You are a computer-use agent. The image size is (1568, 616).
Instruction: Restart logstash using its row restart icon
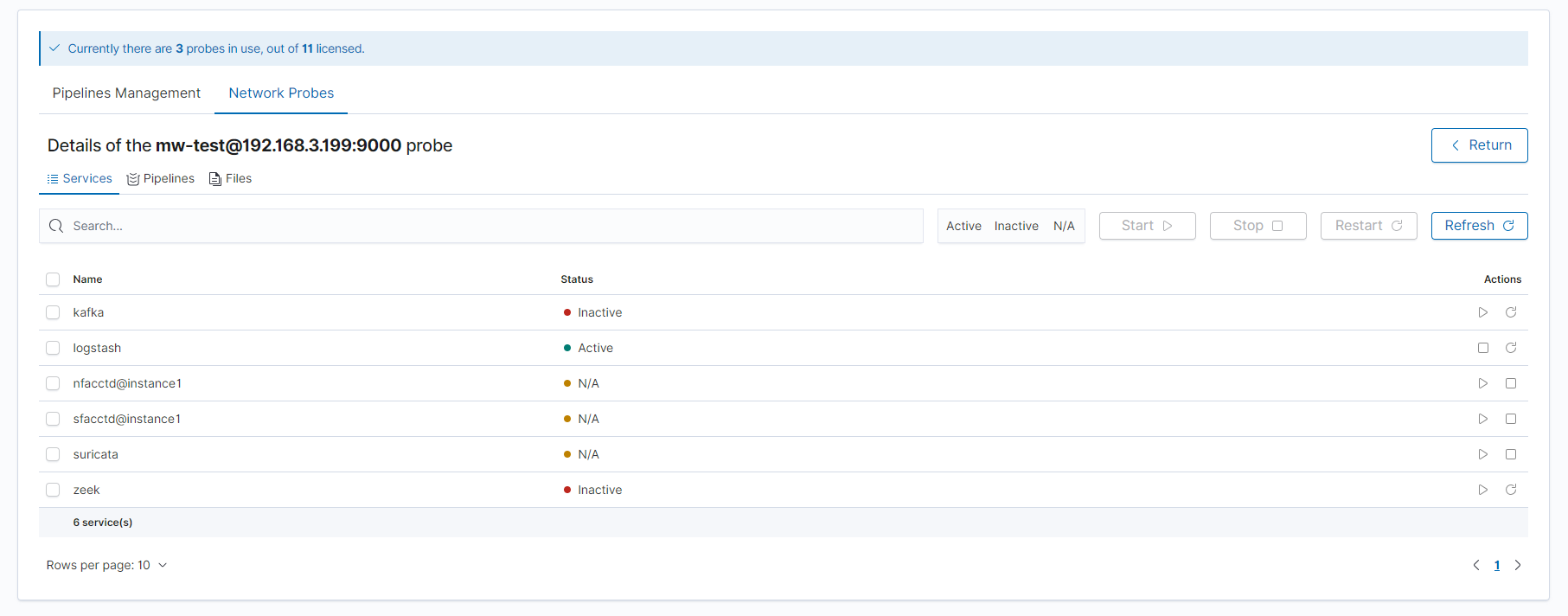(x=1510, y=348)
